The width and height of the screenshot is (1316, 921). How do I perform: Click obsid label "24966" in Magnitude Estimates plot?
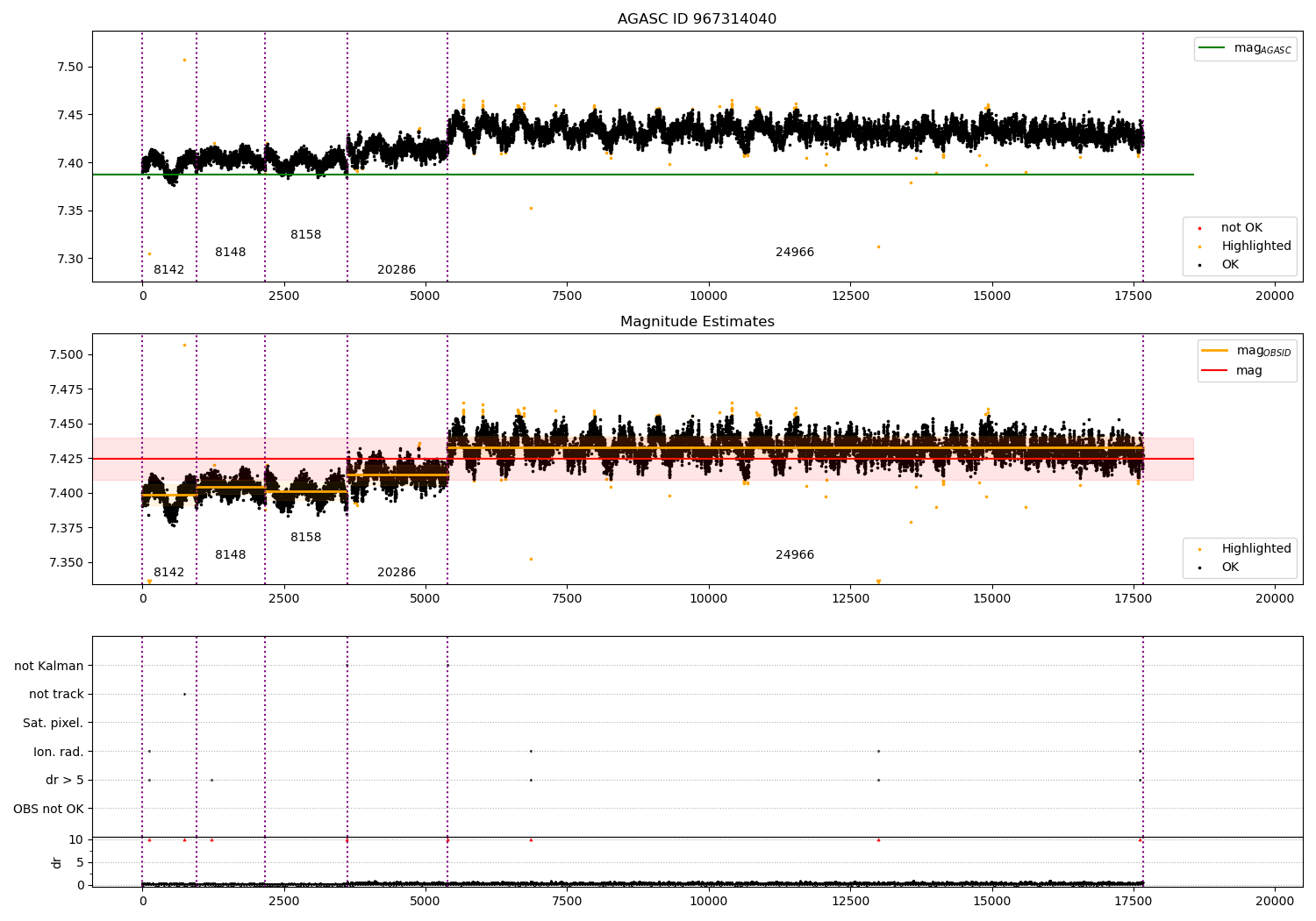(x=795, y=554)
